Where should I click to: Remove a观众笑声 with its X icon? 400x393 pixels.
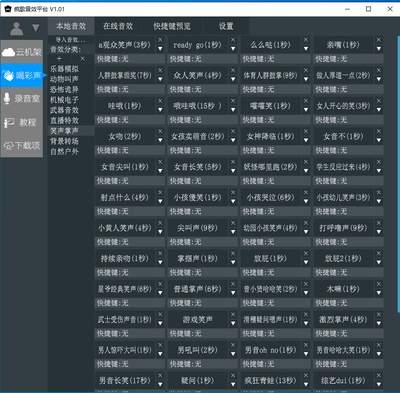coord(160,40)
